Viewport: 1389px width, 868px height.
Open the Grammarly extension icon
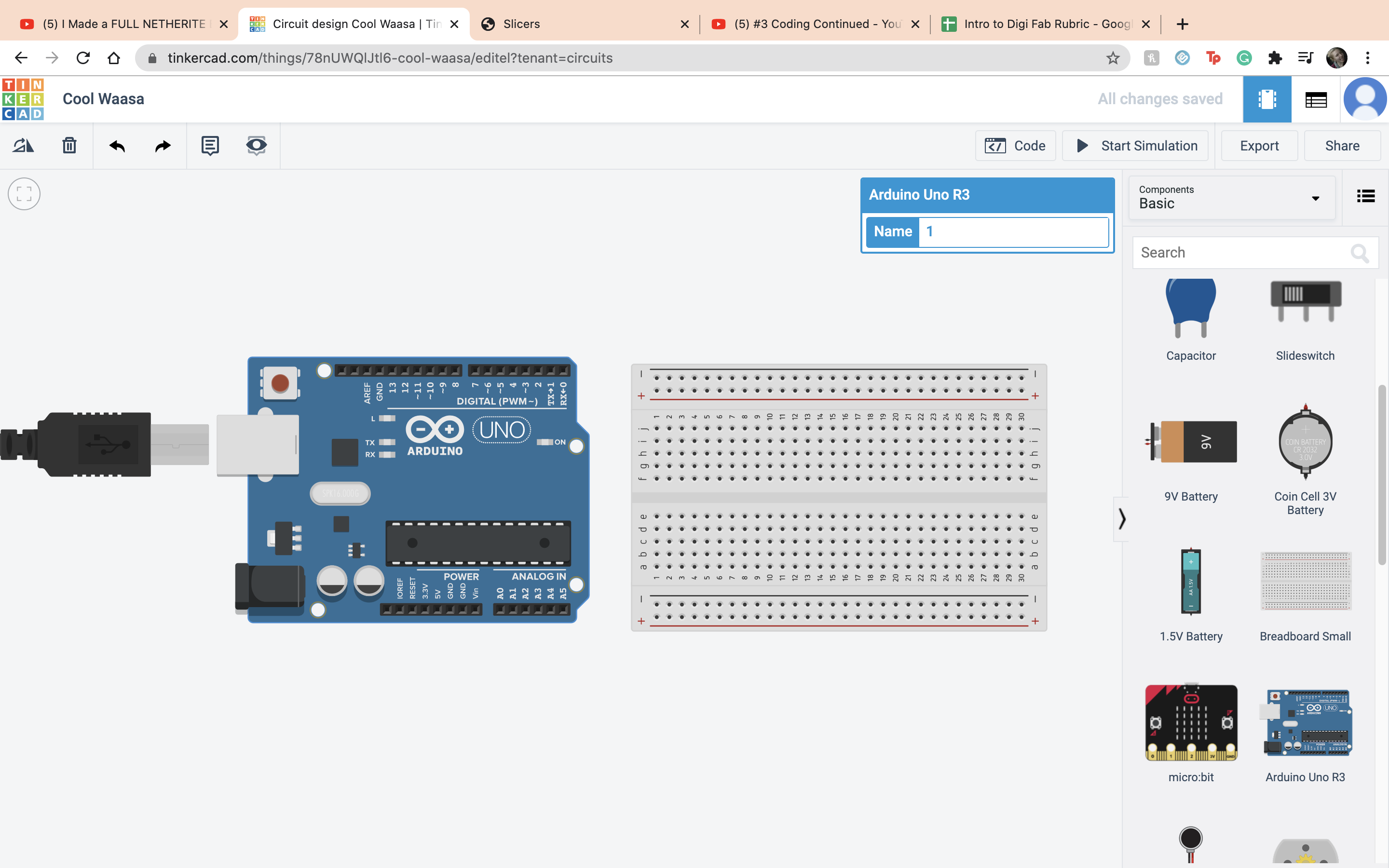[x=1244, y=58]
